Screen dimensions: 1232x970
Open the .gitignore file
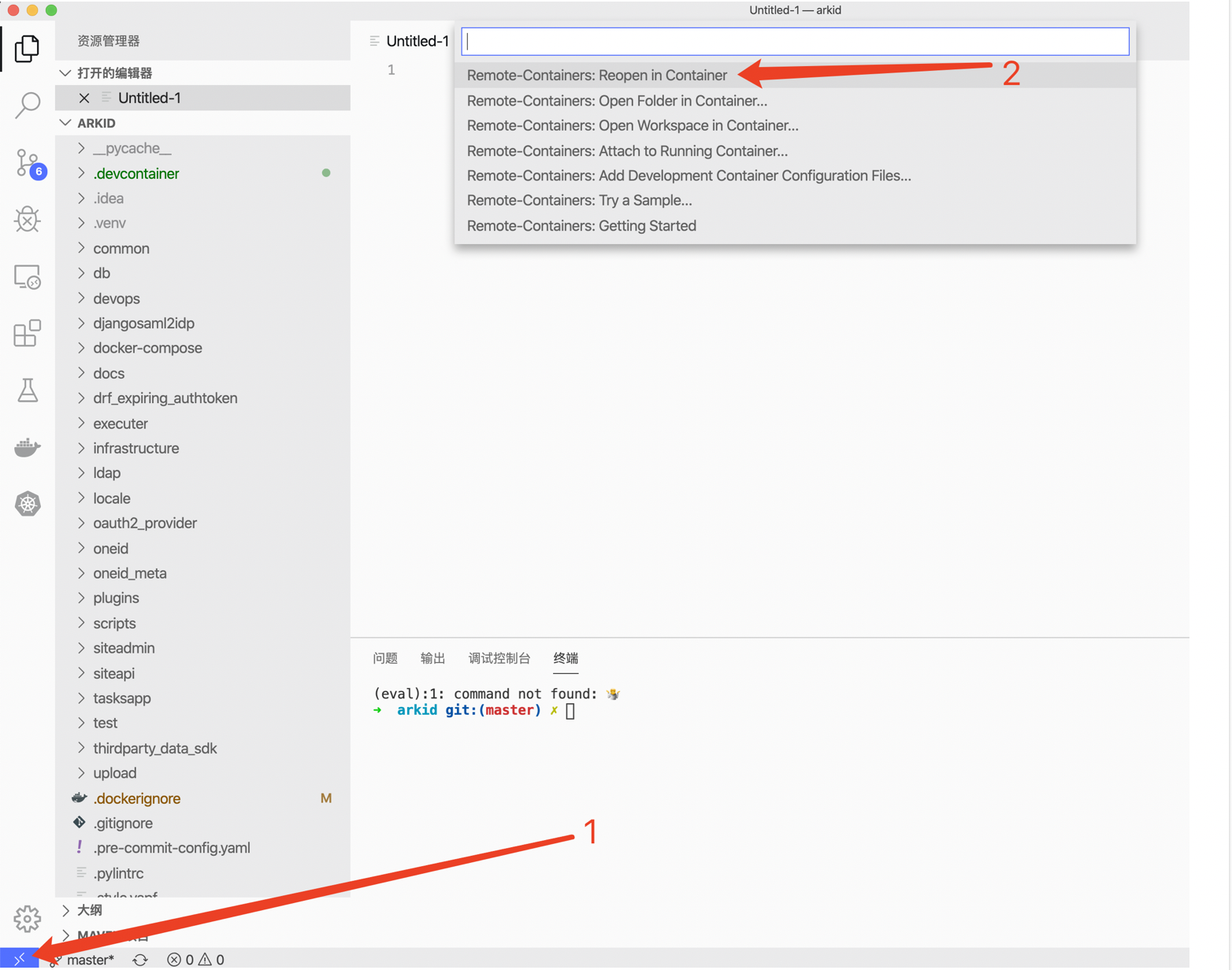(202, 824)
